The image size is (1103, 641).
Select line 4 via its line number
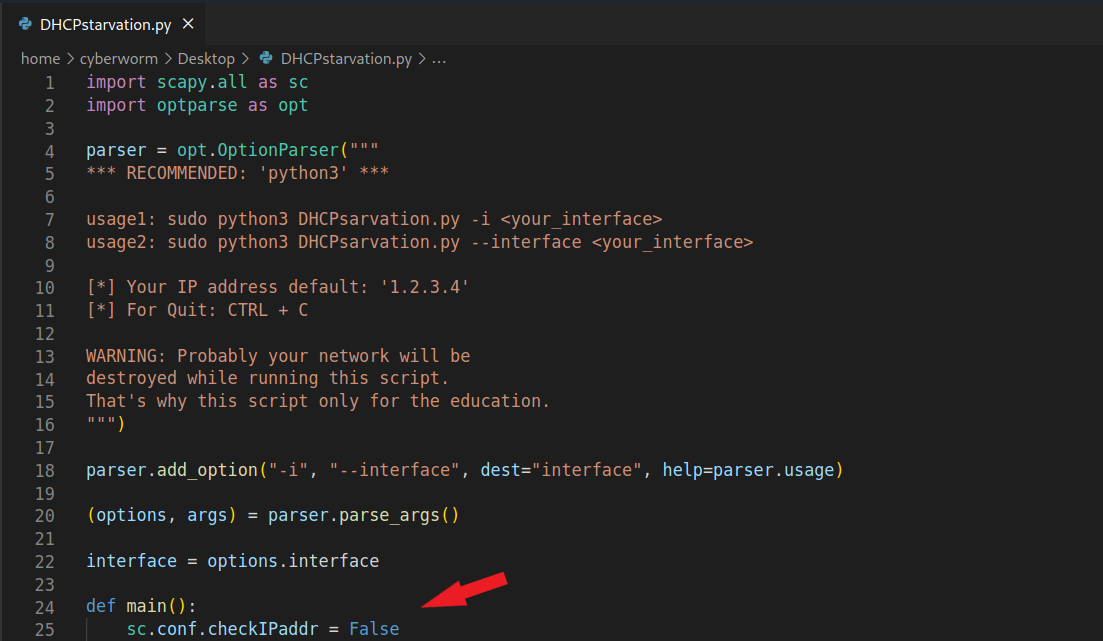(50, 151)
